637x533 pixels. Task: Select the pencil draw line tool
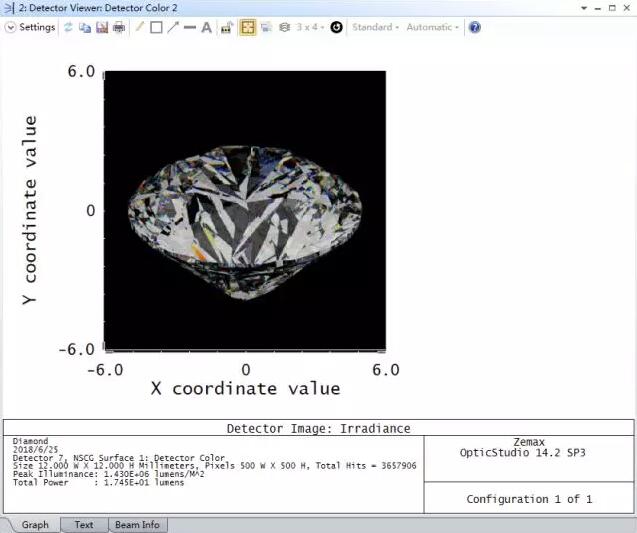[x=140, y=27]
